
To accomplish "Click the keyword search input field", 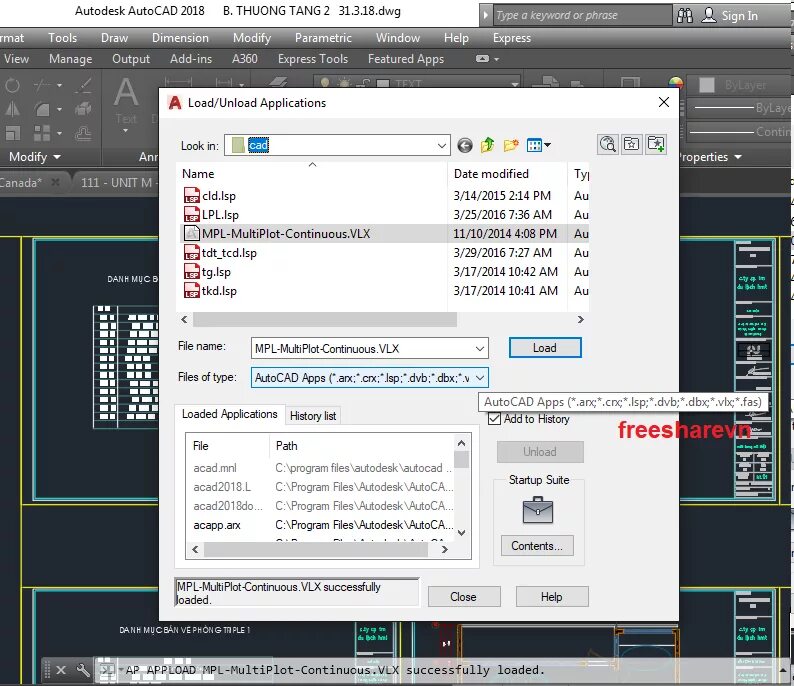I will 581,15.
